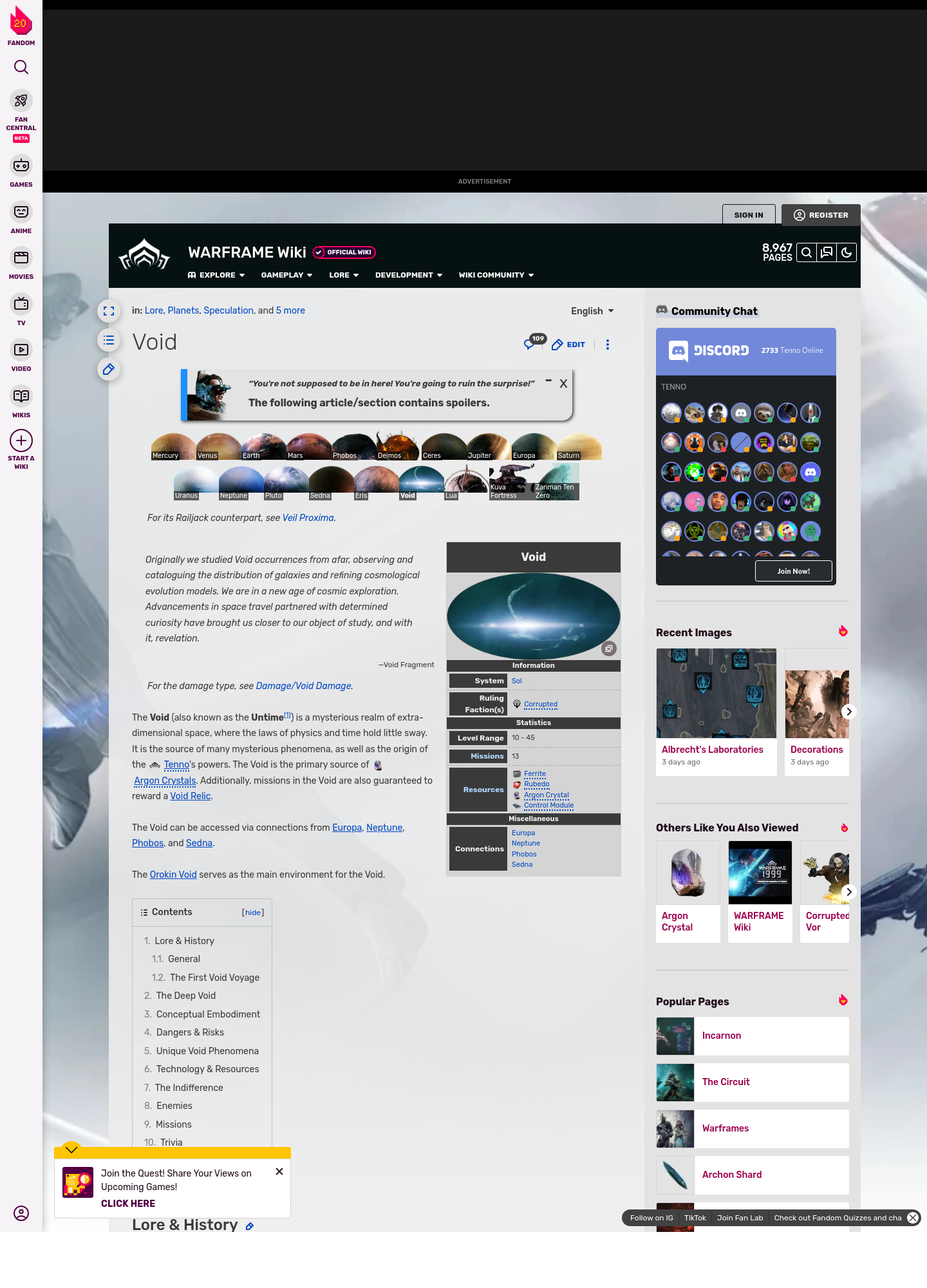Viewport: 927px width, 1288px height.
Task: Open the Veil Proxima link
Action: 308,518
